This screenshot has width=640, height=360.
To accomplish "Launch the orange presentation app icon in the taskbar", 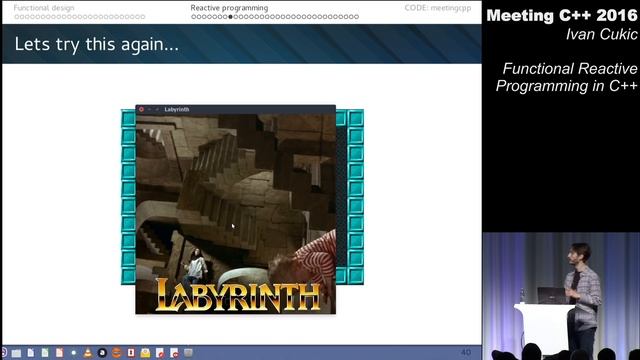I will [x=60, y=353].
